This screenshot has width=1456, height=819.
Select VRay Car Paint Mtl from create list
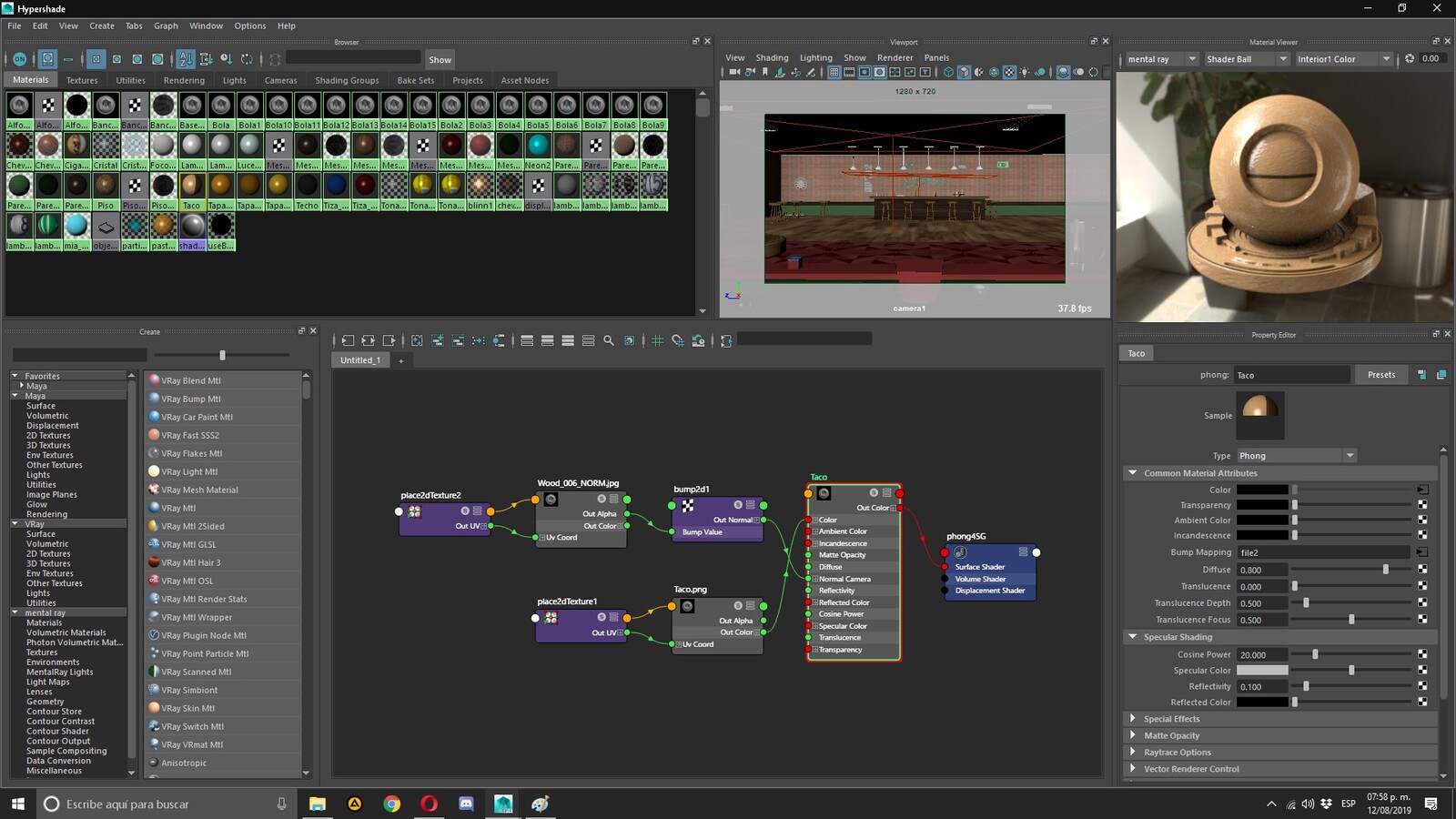point(223,417)
